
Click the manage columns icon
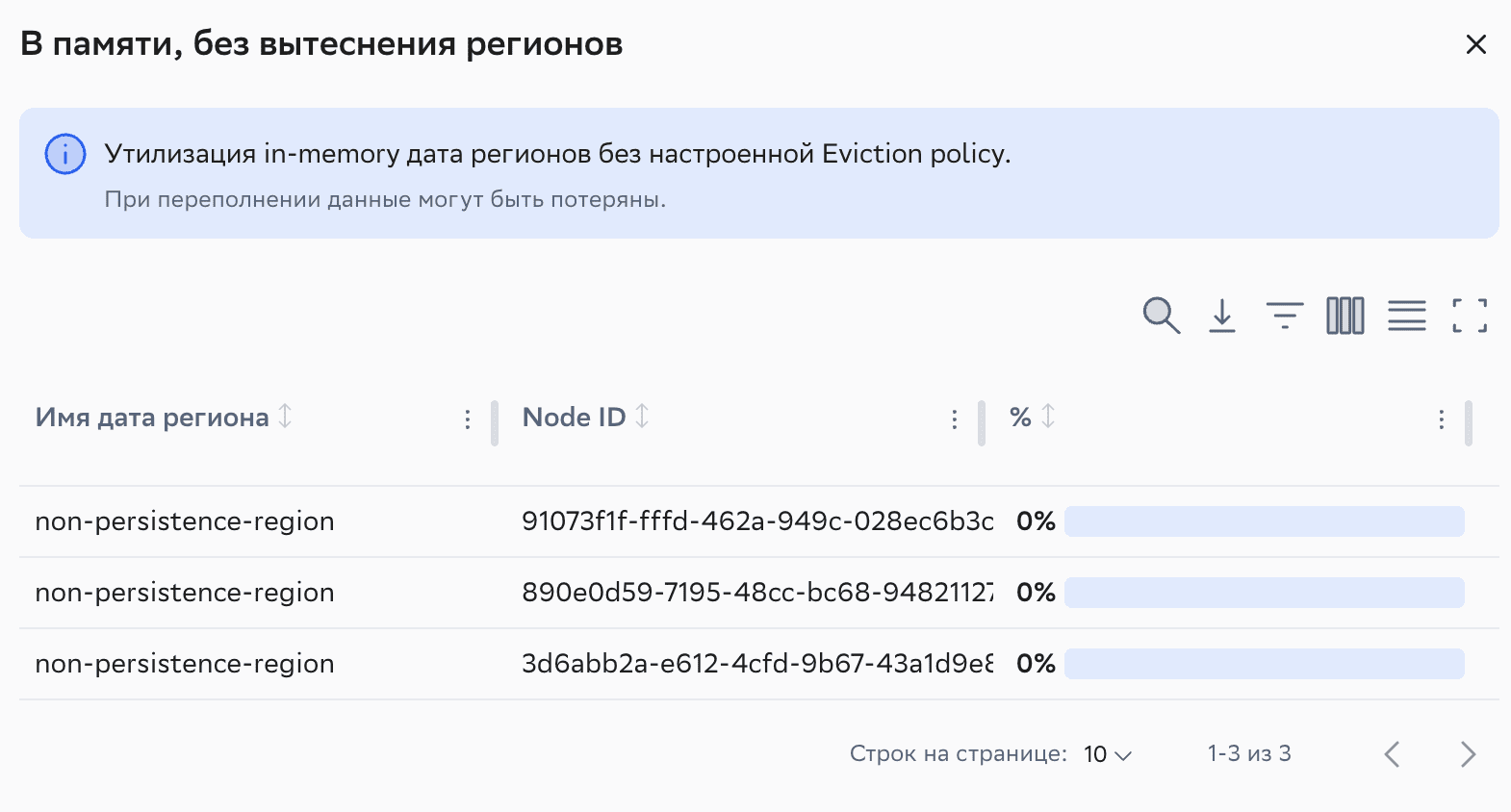[x=1345, y=316]
